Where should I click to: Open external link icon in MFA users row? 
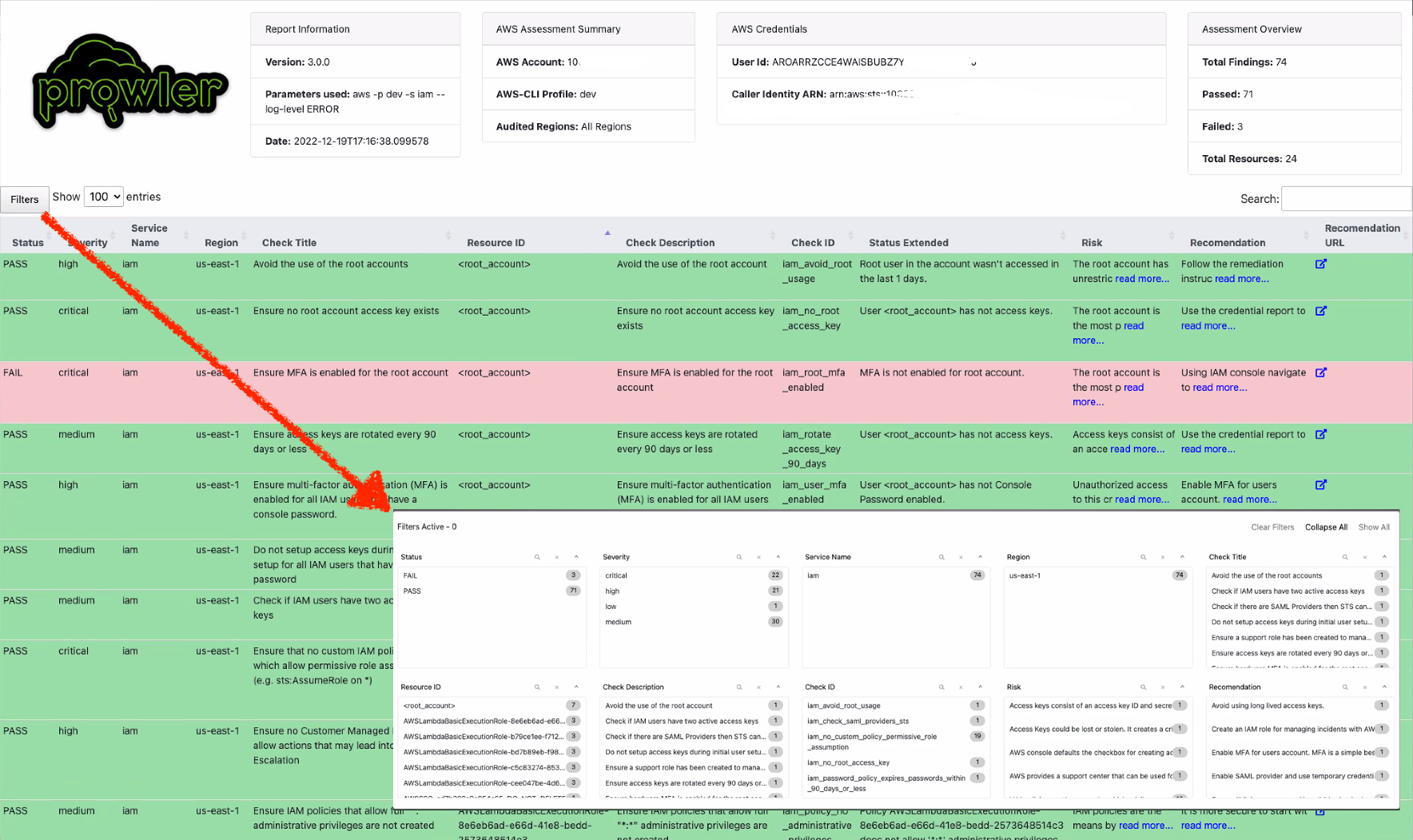(x=1320, y=484)
